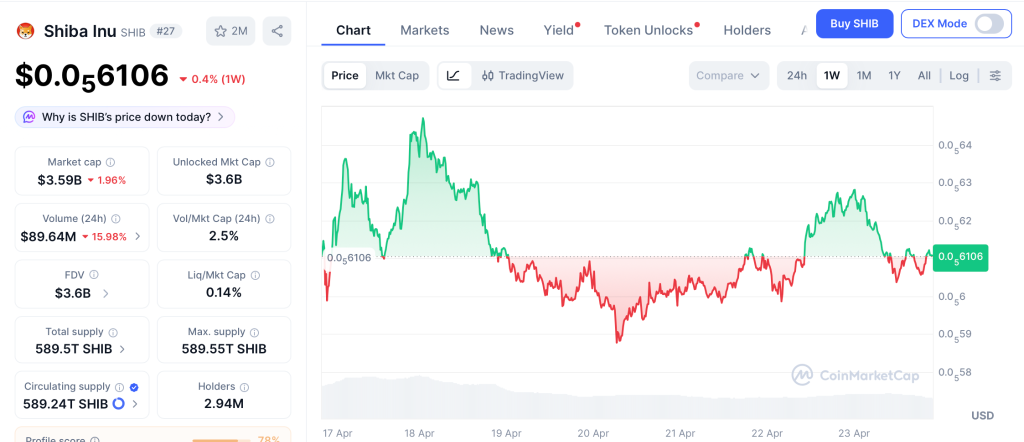Click the volume area below the chart
The height and width of the screenshot is (442, 1024).
click(x=627, y=400)
